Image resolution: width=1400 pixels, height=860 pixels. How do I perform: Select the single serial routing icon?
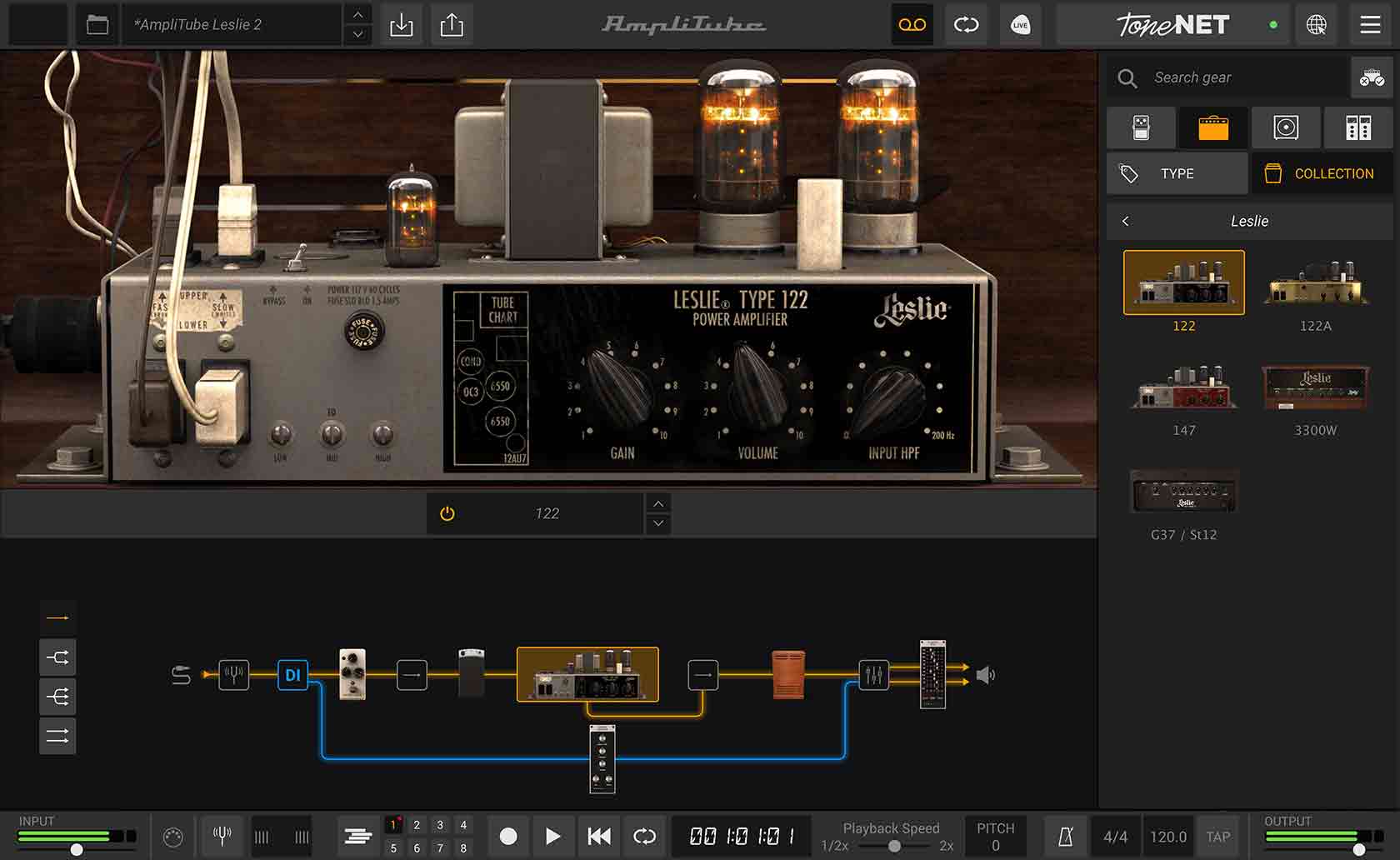click(57, 617)
